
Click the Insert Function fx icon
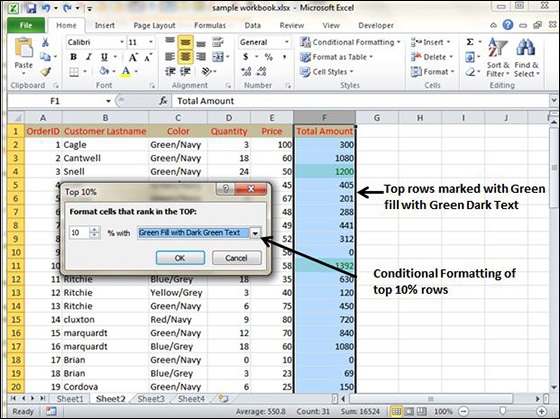[x=163, y=101]
